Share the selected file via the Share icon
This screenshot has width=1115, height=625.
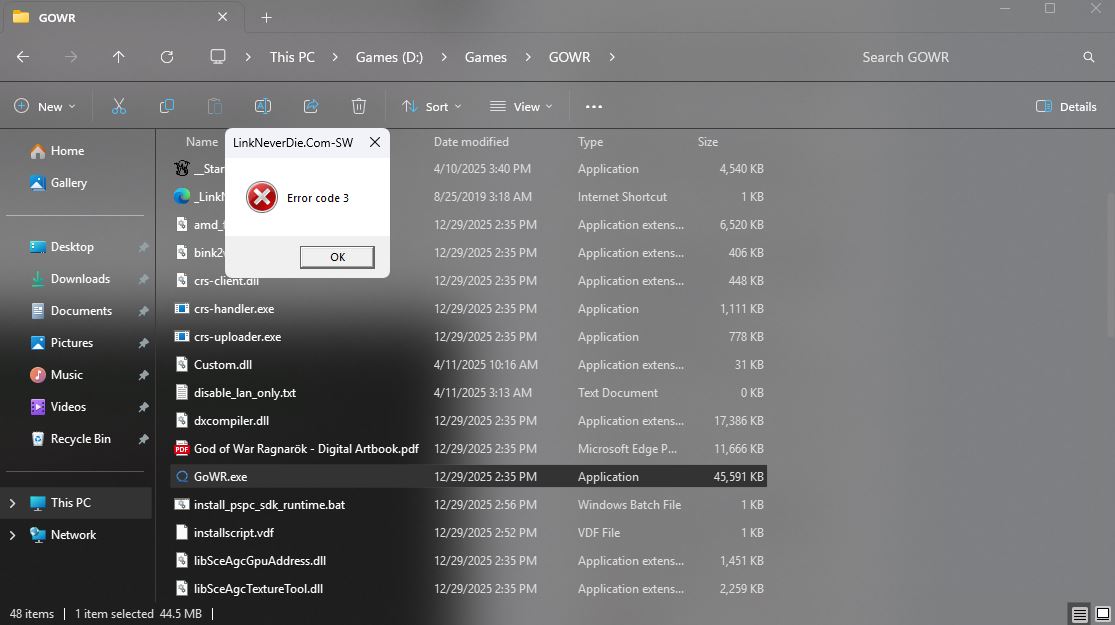point(310,105)
